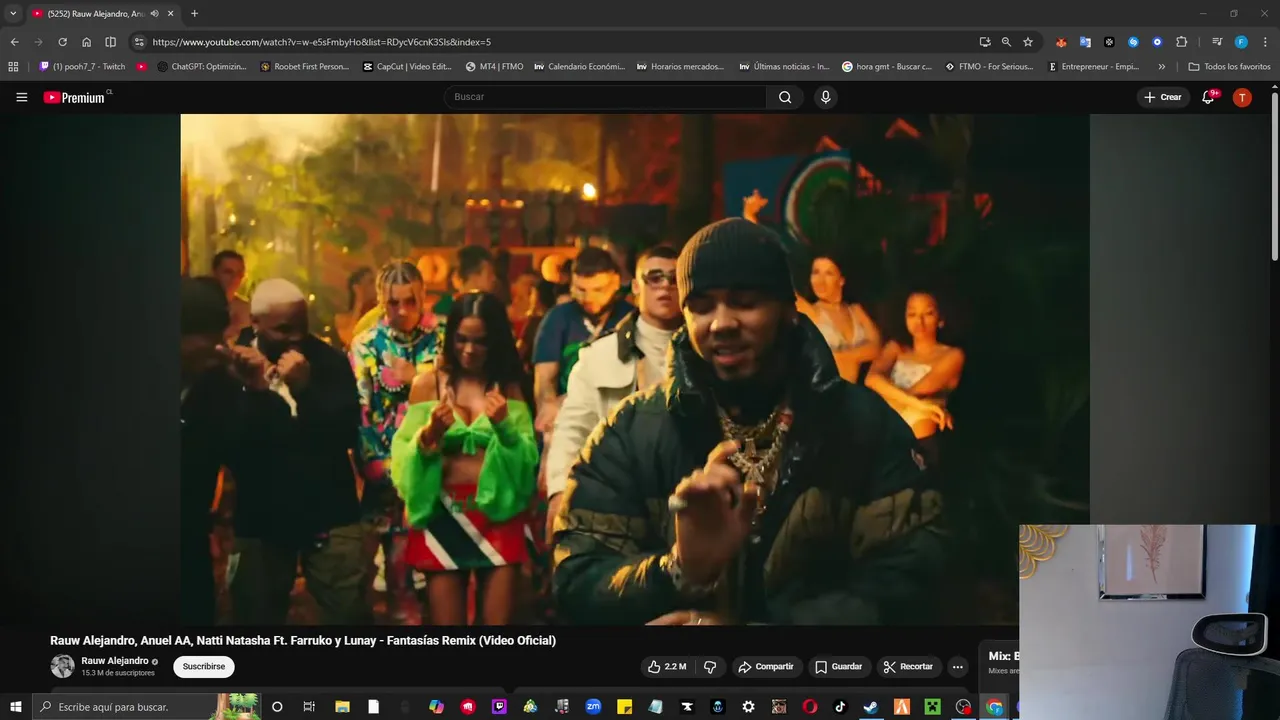View site information icon in address bar
Screen dimensions: 1280x720
(139, 42)
